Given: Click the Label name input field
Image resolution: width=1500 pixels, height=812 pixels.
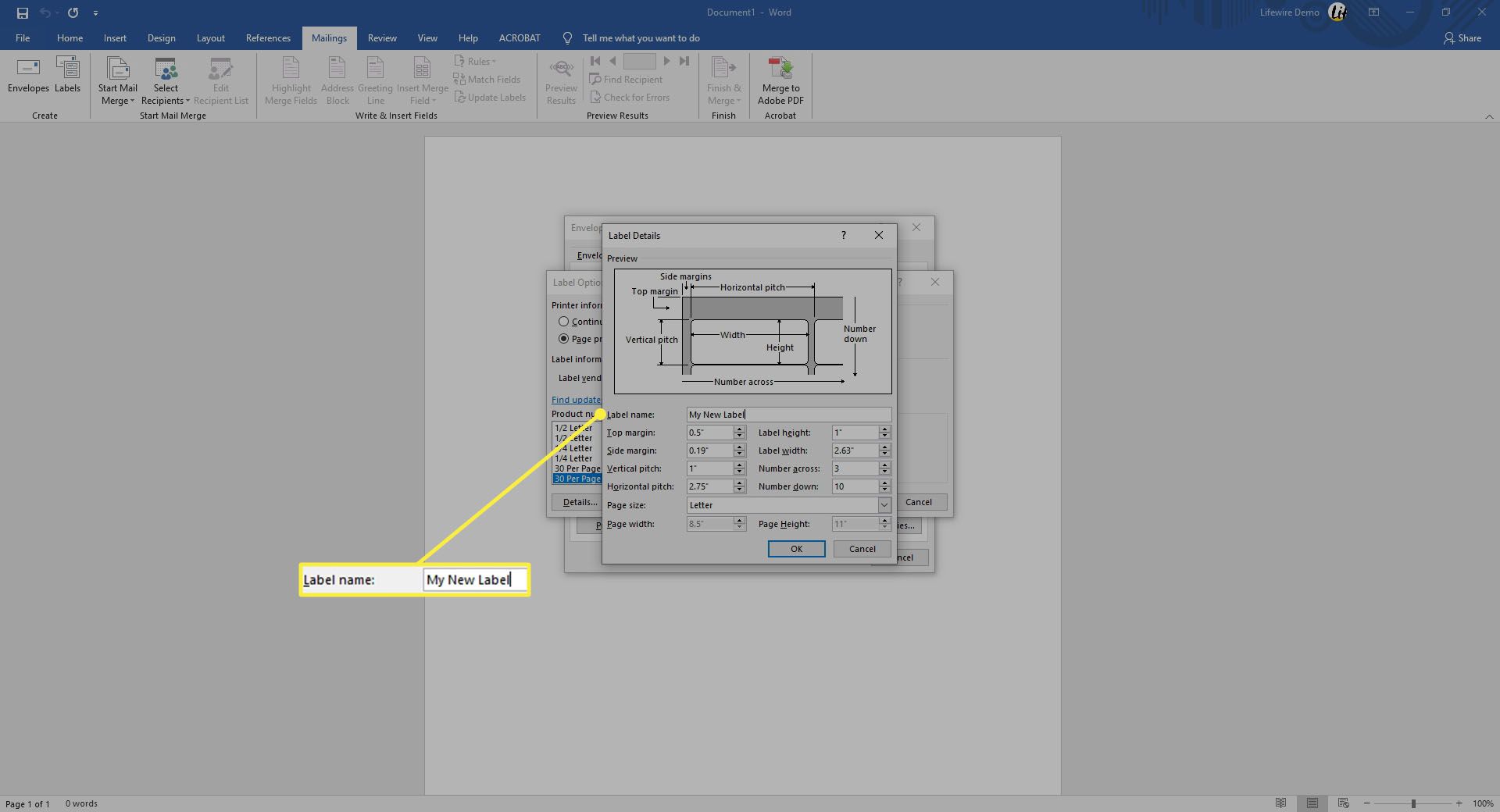Looking at the screenshot, I should (788, 415).
